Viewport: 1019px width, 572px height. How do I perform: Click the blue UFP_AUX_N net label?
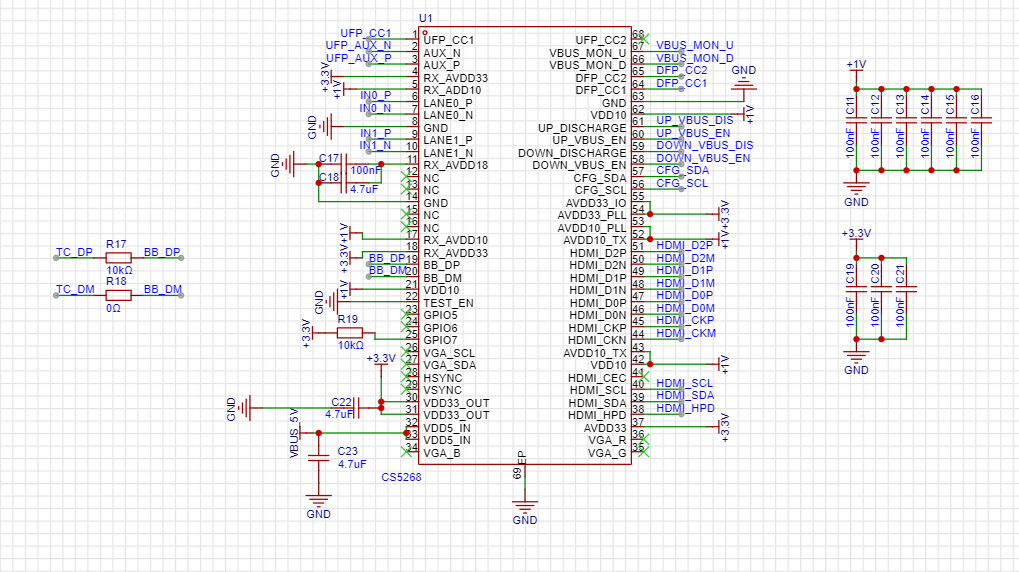pyautogui.click(x=358, y=46)
